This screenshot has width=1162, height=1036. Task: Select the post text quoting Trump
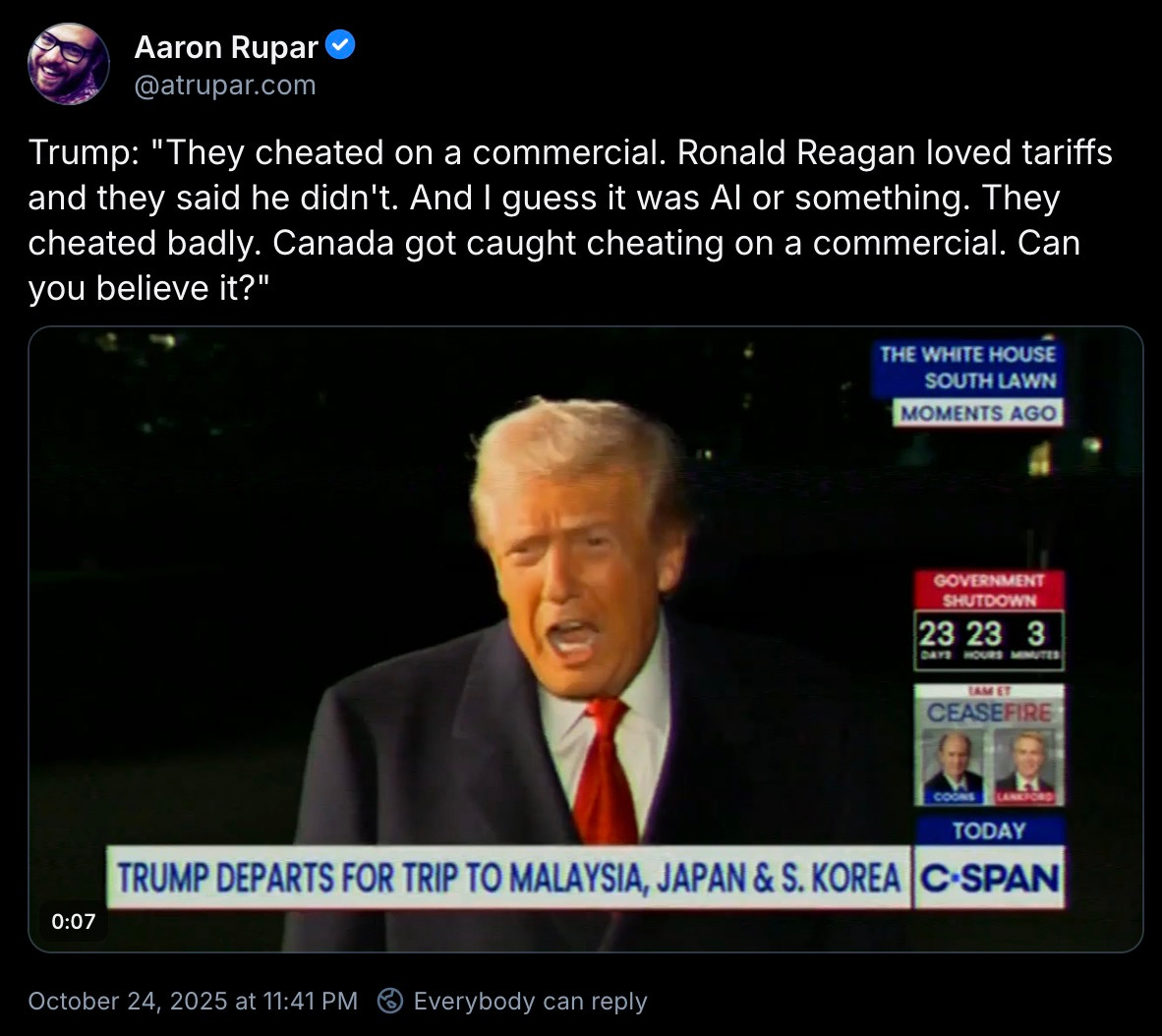point(570,220)
